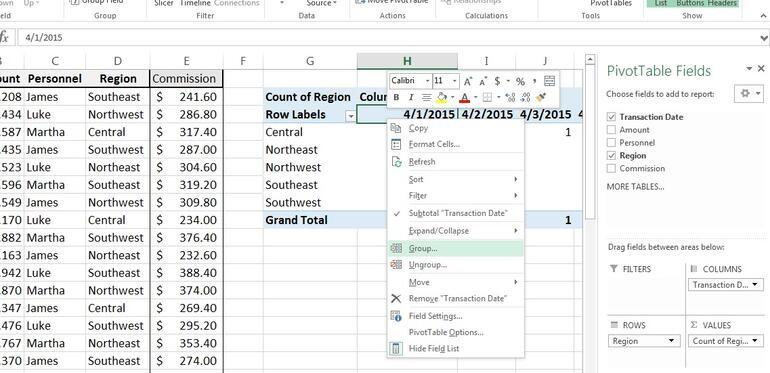This screenshot has height=373, width=770.
Task: Click Increase Decimal icon
Action: click(510, 98)
